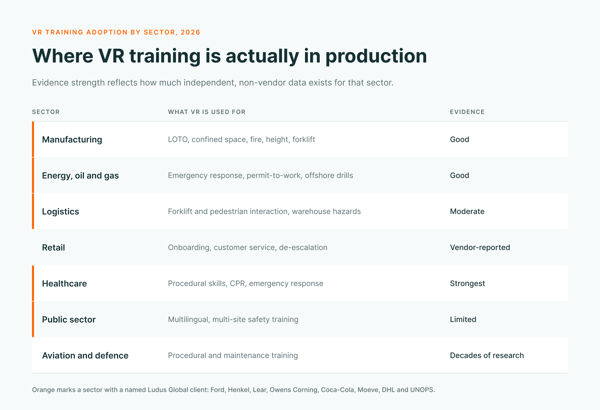
Task: Click the 'Where VR training is actually in production' heading
Action: [230, 56]
